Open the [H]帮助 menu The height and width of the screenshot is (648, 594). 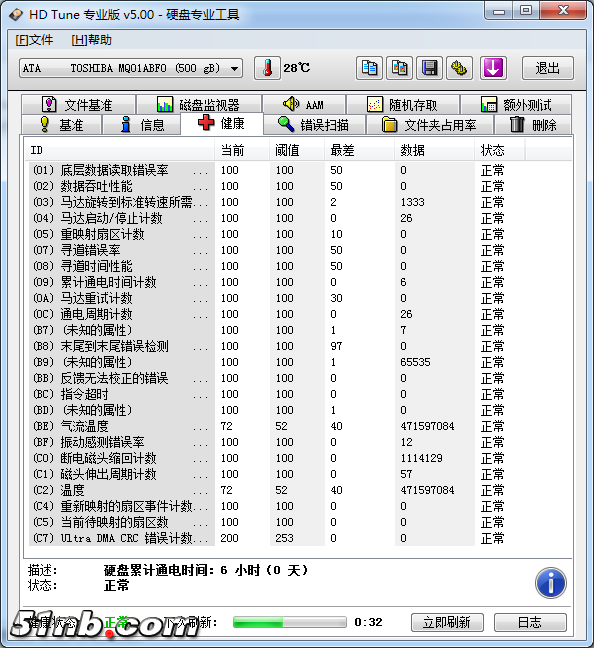click(91, 40)
